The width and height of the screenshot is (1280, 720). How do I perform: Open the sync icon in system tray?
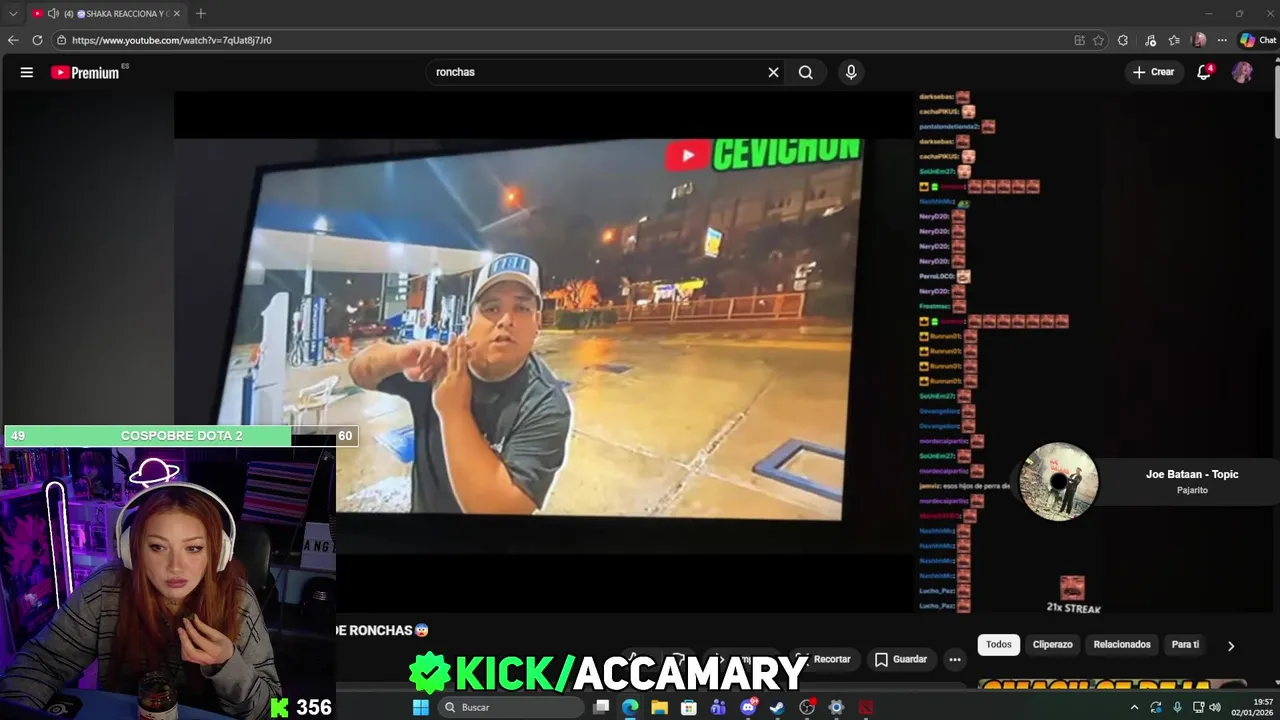click(x=1156, y=707)
